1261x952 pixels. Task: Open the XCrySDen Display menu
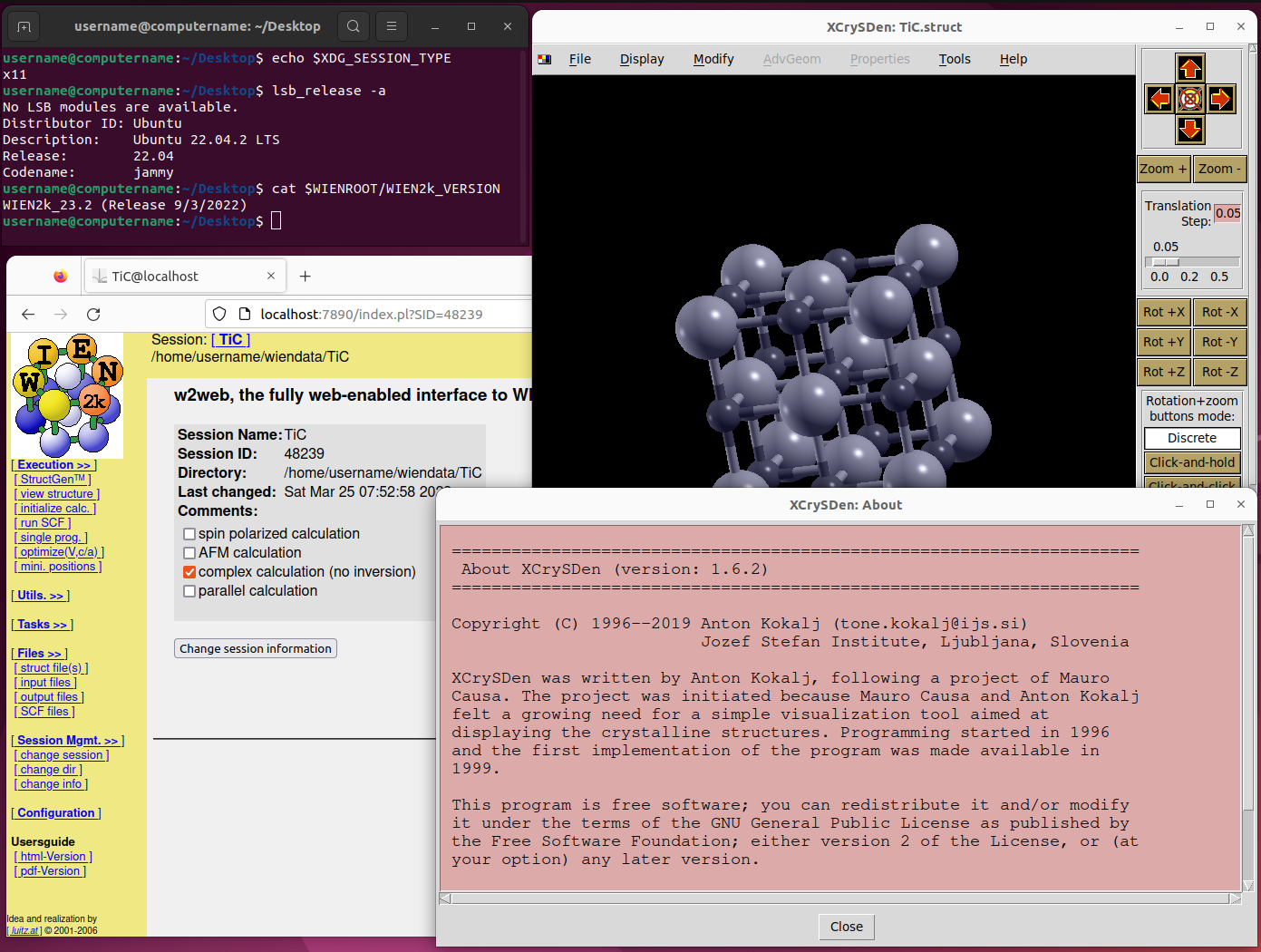(642, 59)
